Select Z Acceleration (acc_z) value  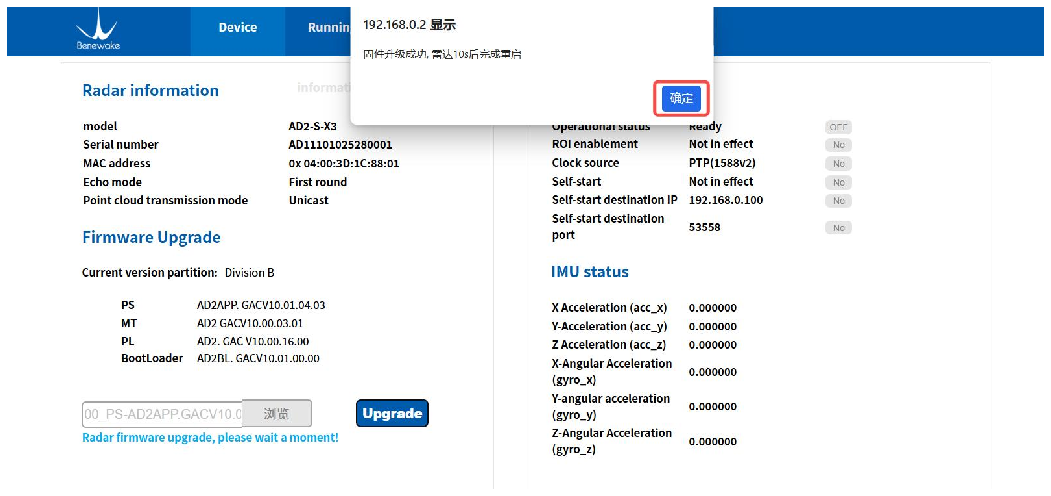pyautogui.click(x=713, y=345)
